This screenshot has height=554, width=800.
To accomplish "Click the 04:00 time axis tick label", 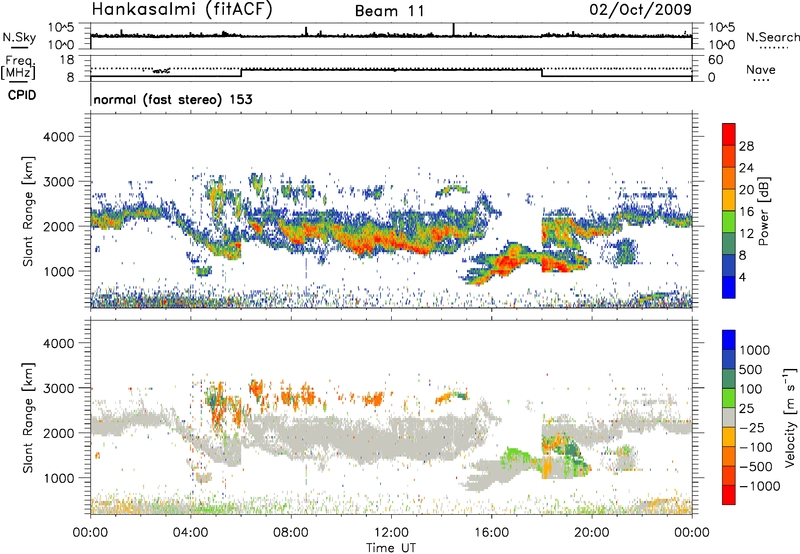I will click(191, 533).
